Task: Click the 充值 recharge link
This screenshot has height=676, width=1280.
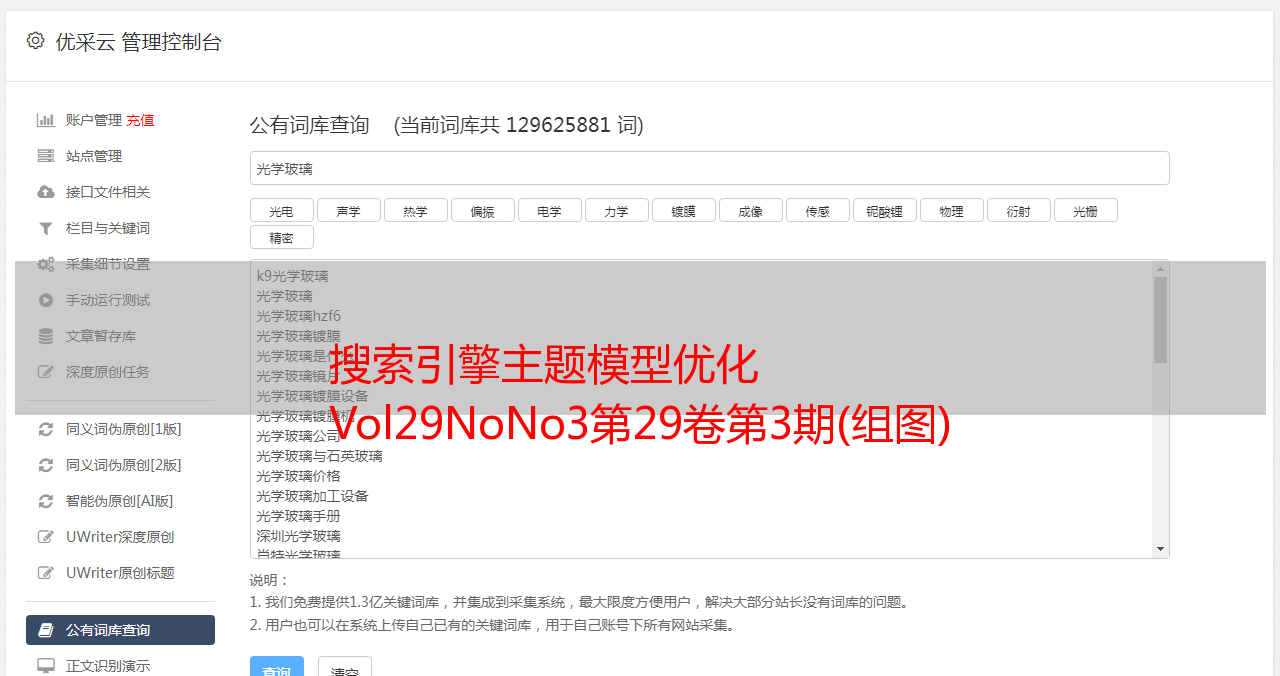Action: click(140, 120)
